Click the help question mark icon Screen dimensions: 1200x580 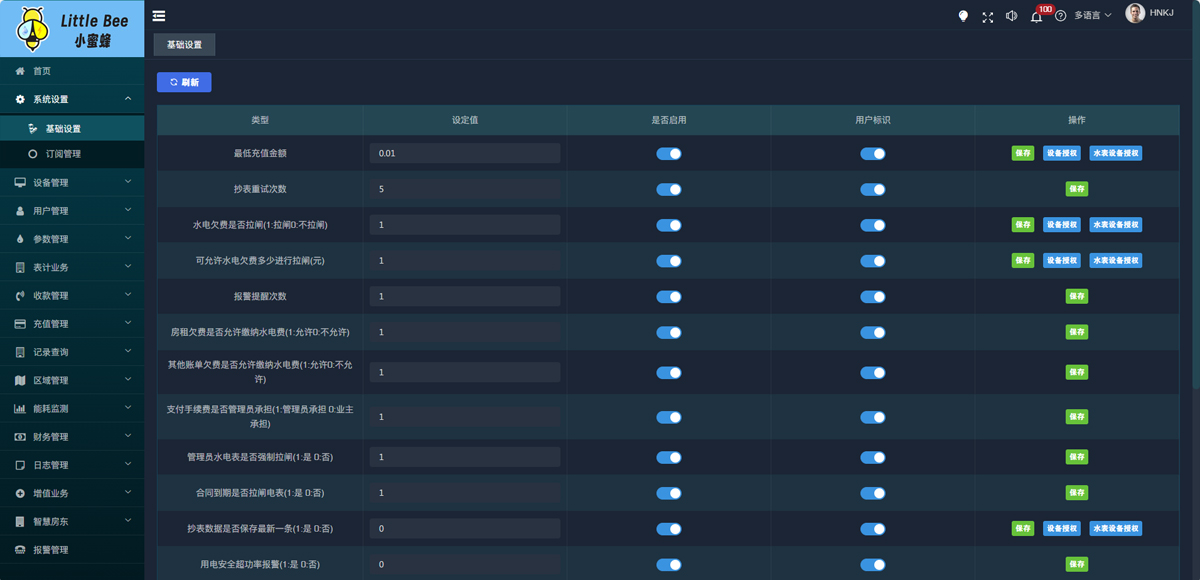[1061, 16]
